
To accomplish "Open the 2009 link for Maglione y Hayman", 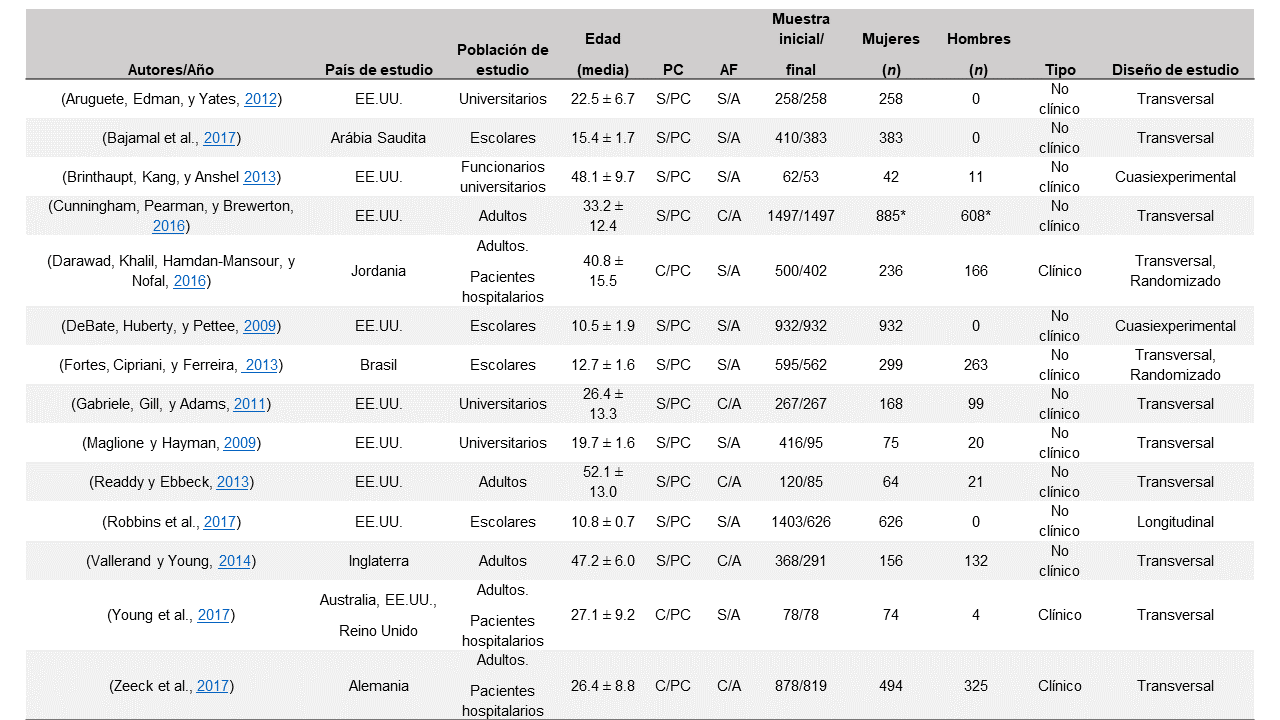I will 240,443.
